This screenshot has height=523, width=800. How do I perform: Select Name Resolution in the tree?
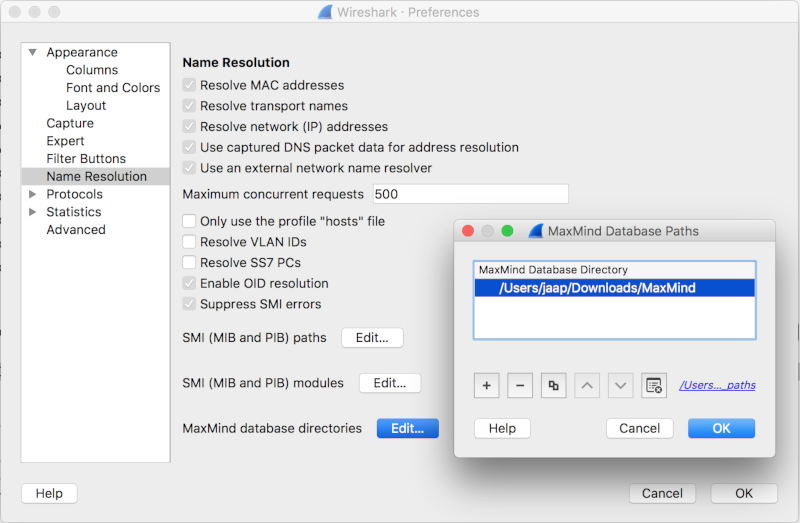point(96,177)
